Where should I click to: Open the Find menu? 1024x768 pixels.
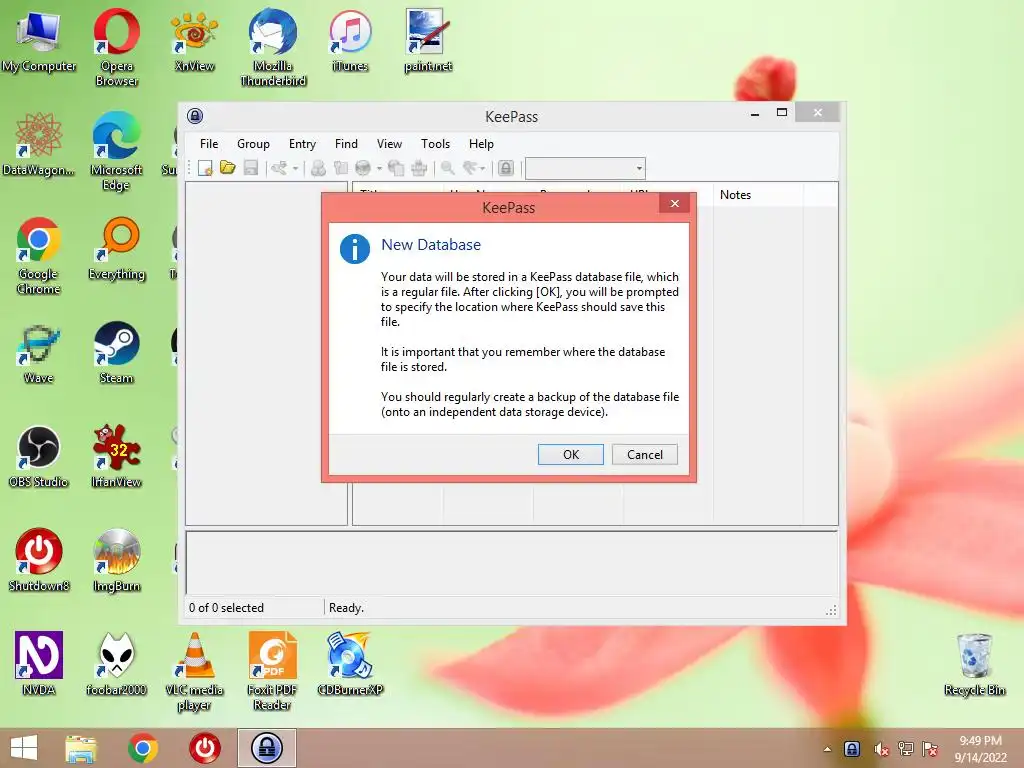(x=346, y=144)
